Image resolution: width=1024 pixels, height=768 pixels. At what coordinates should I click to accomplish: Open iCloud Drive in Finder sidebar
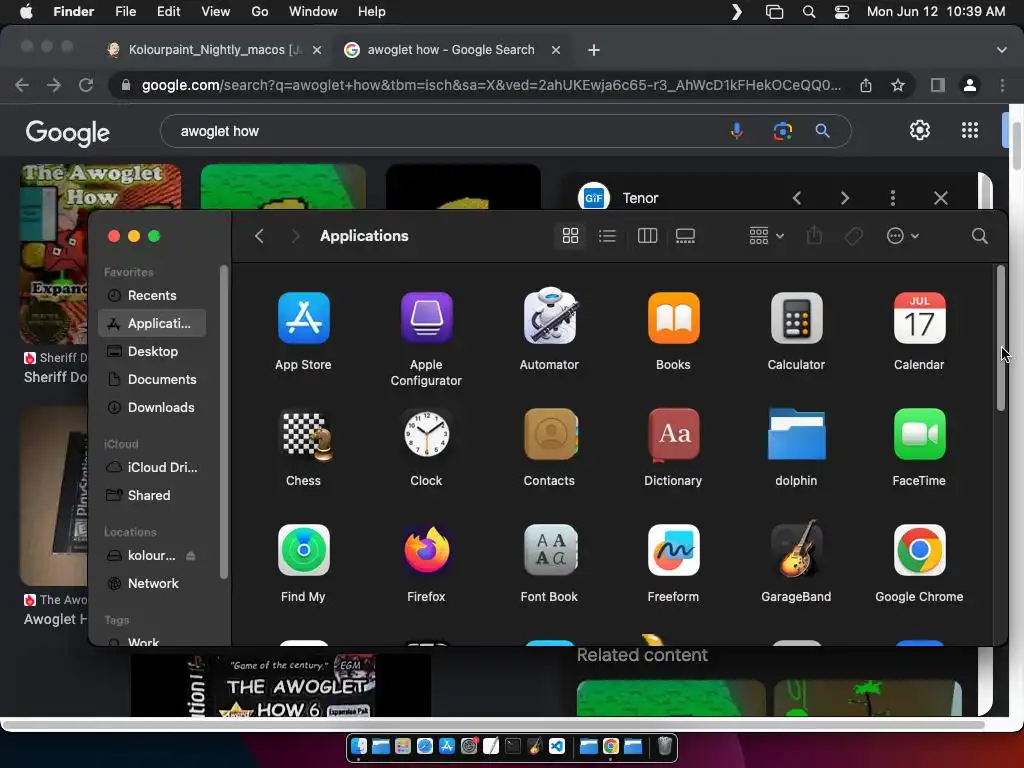152,468
